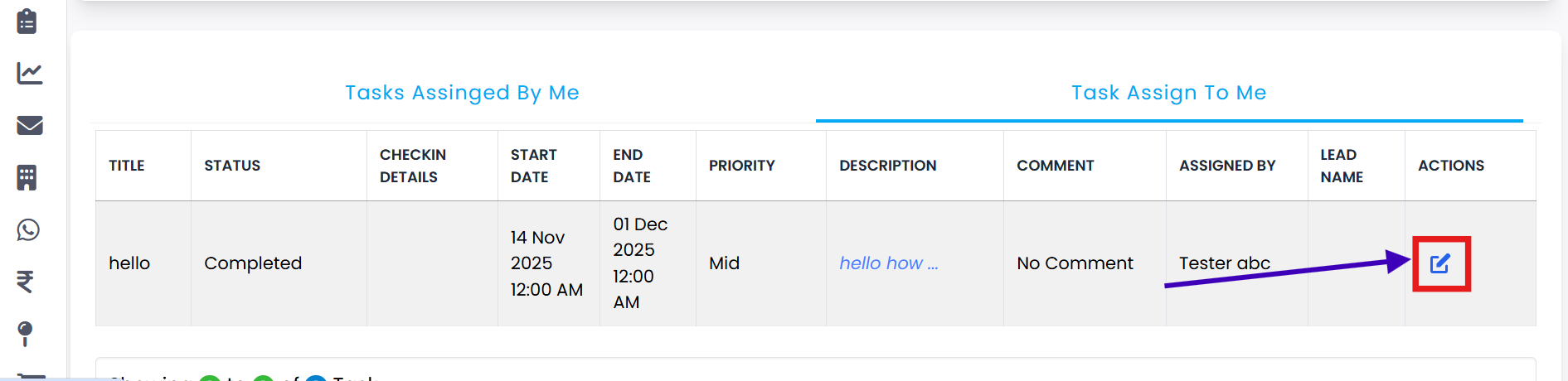Click the edit icon for hello task
1568x381 pixels.
coord(1440,263)
